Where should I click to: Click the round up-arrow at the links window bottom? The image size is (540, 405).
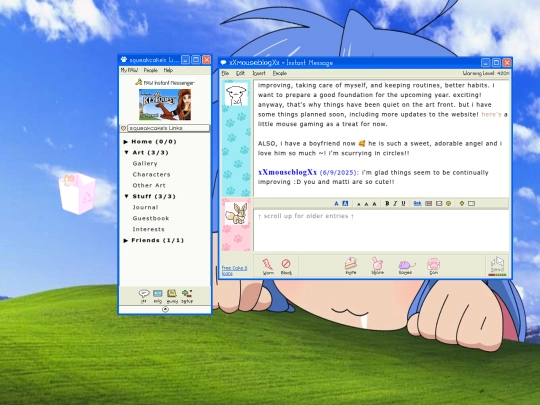click(x=165, y=309)
